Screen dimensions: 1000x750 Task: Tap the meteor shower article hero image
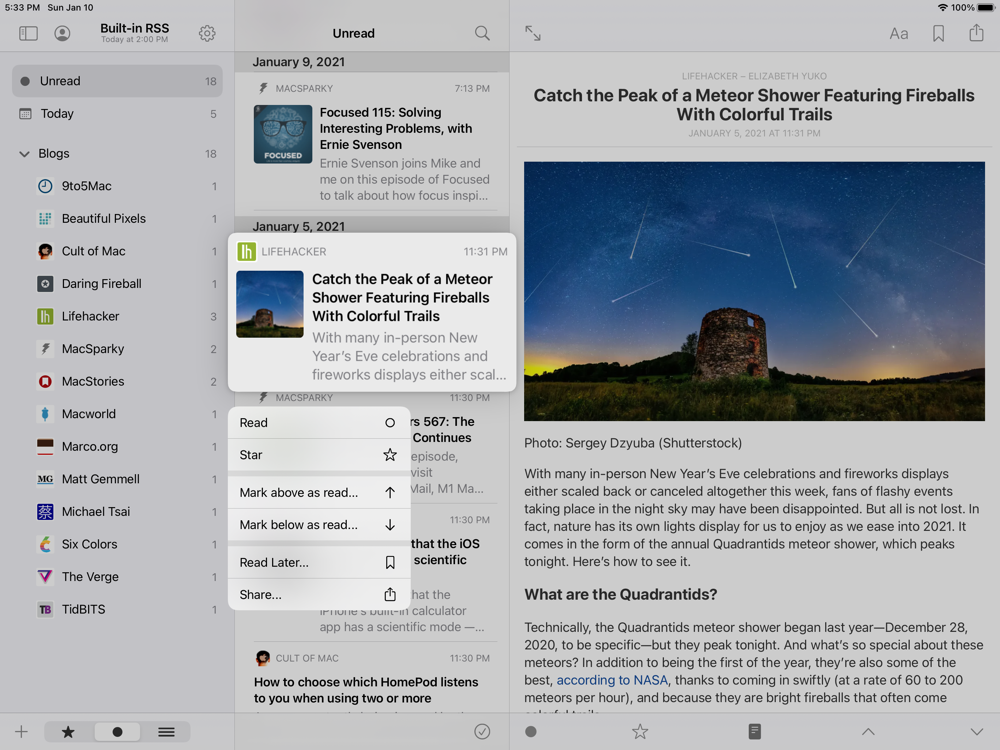(754, 291)
